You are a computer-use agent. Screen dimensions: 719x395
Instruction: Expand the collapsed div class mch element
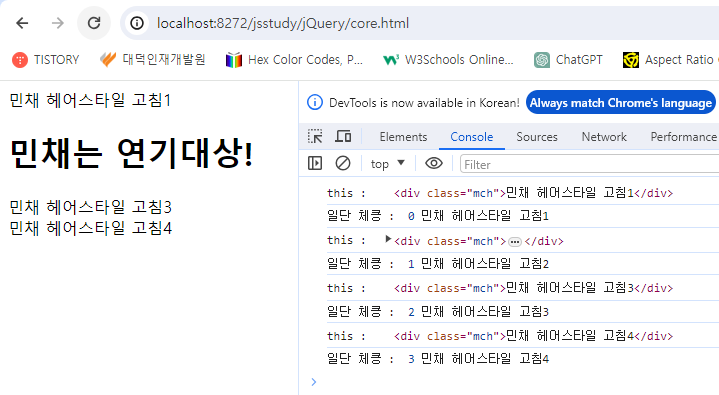click(388, 239)
